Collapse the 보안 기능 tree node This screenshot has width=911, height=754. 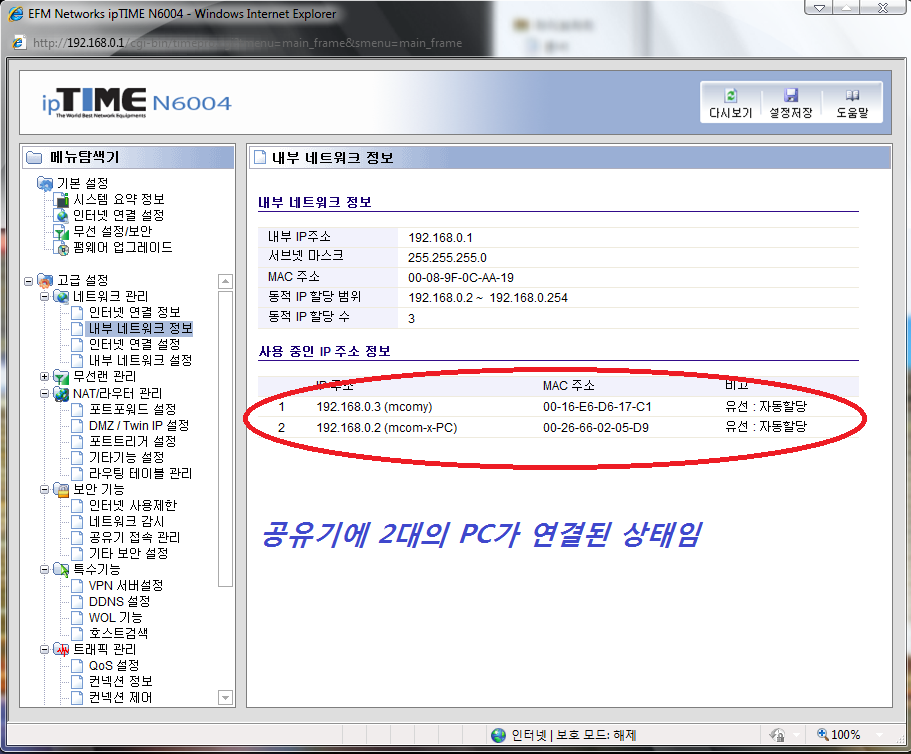click(44, 490)
